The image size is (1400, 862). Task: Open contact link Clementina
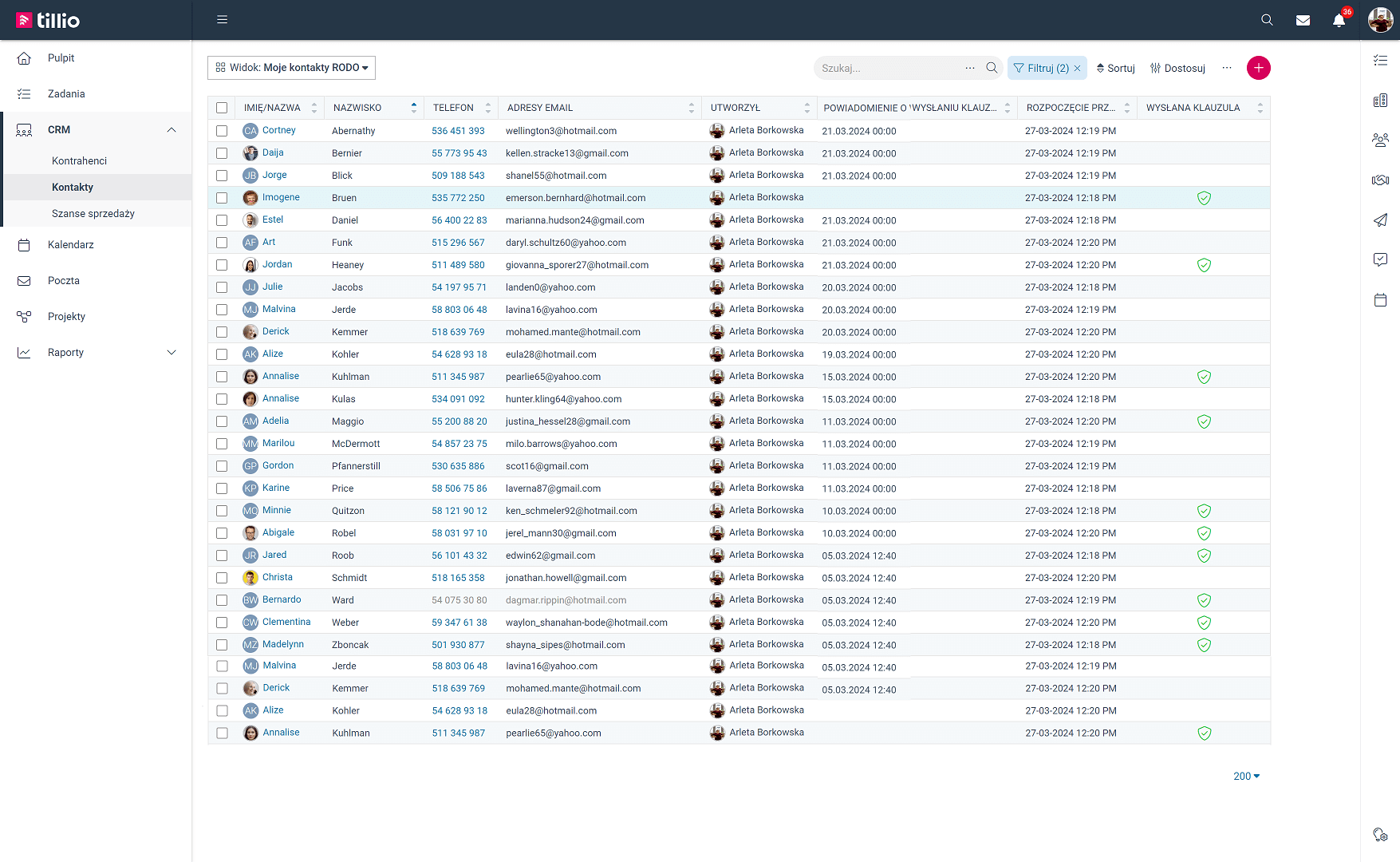pos(286,622)
